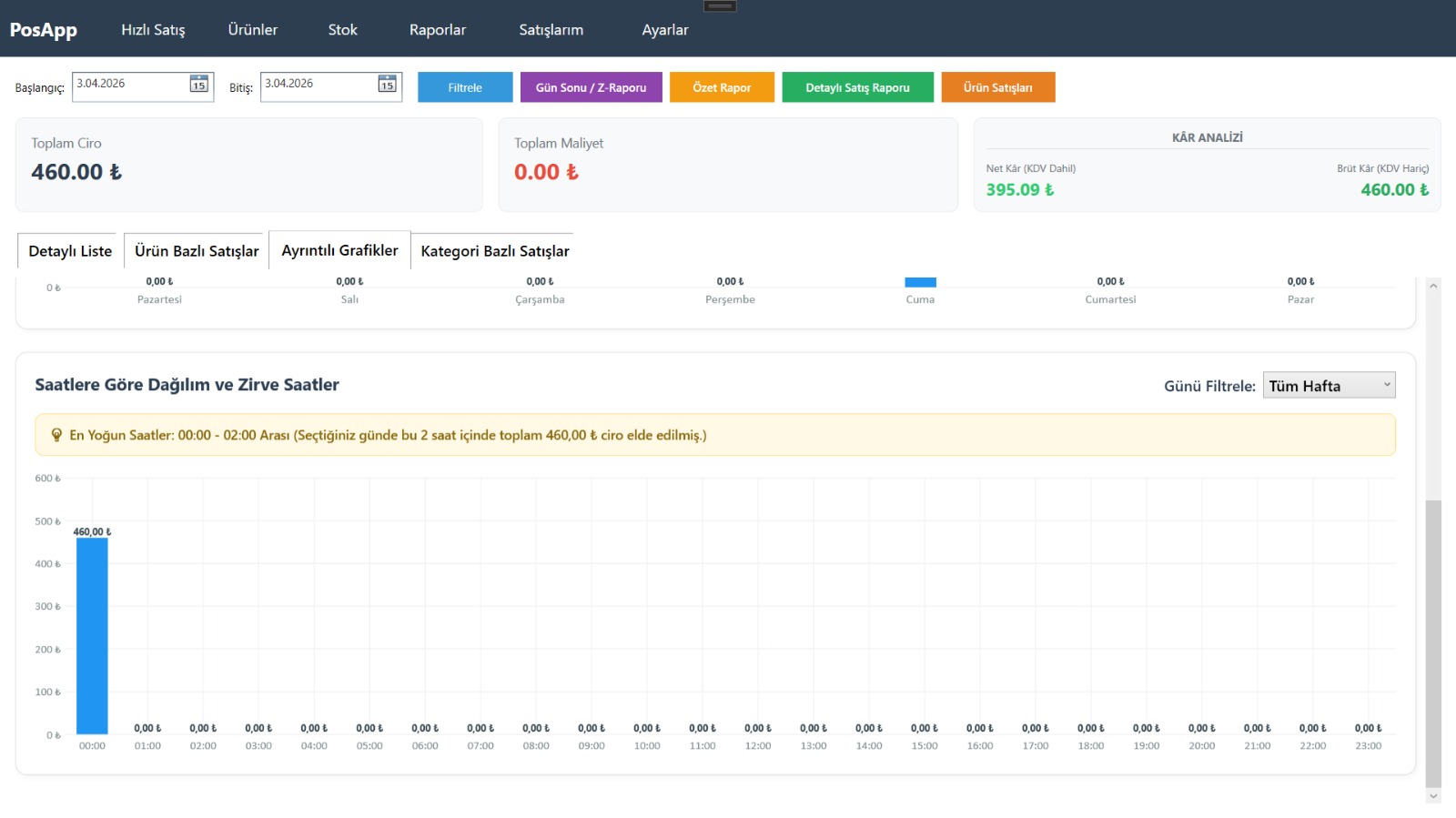Go to the Ürünler menu

(252, 30)
